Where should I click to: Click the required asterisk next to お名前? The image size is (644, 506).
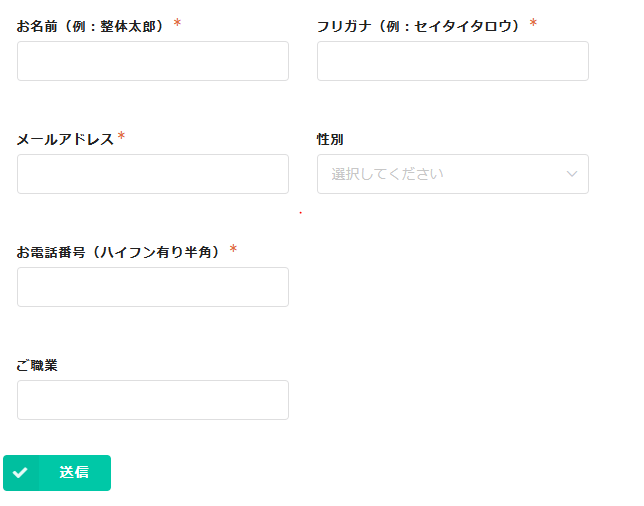pos(177,23)
